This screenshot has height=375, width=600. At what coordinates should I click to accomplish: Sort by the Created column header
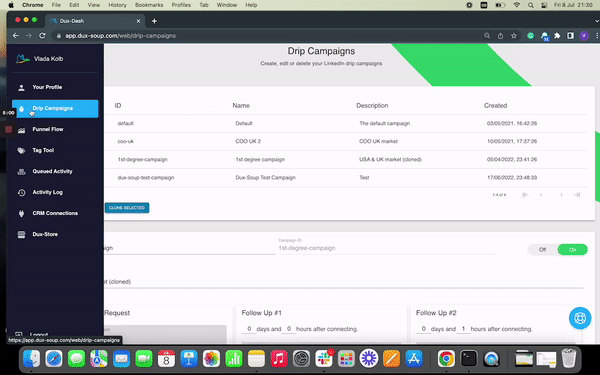(x=496, y=106)
